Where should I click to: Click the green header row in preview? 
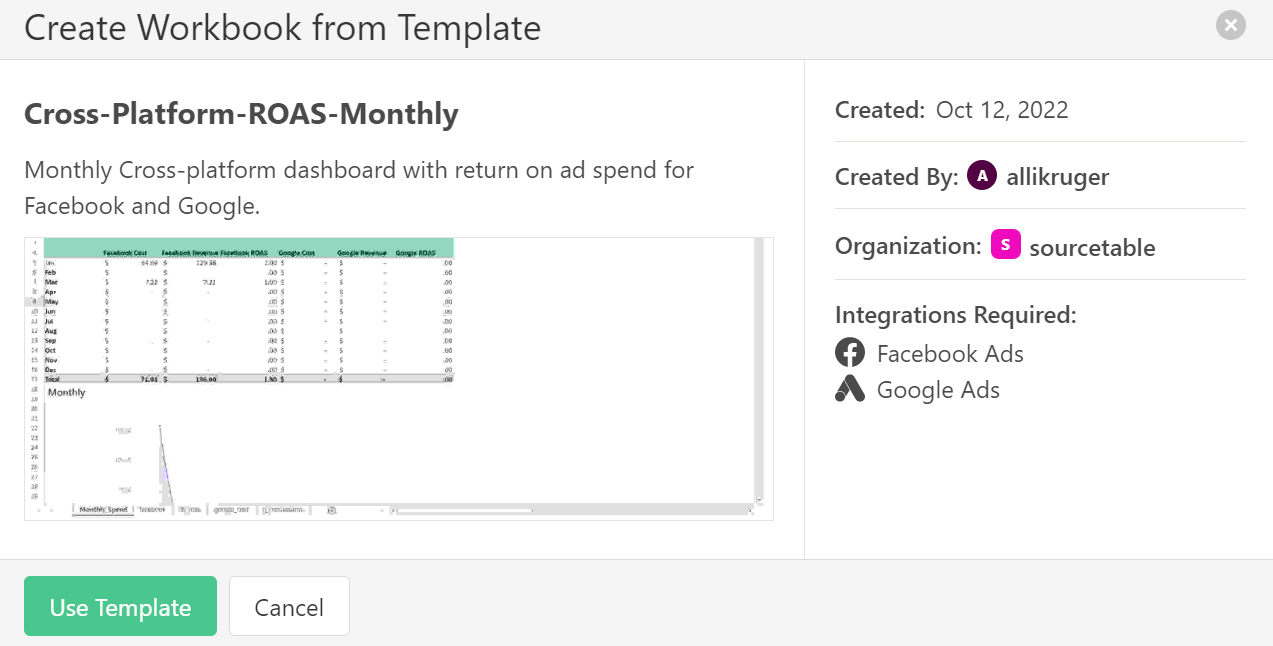(249, 248)
